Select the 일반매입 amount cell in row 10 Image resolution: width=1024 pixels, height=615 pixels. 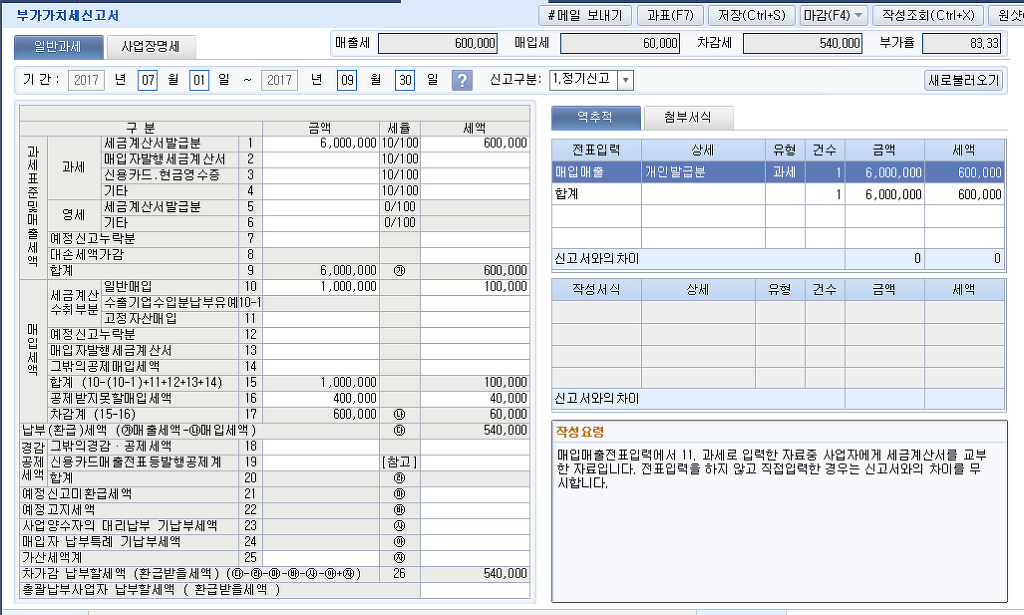tap(320, 287)
